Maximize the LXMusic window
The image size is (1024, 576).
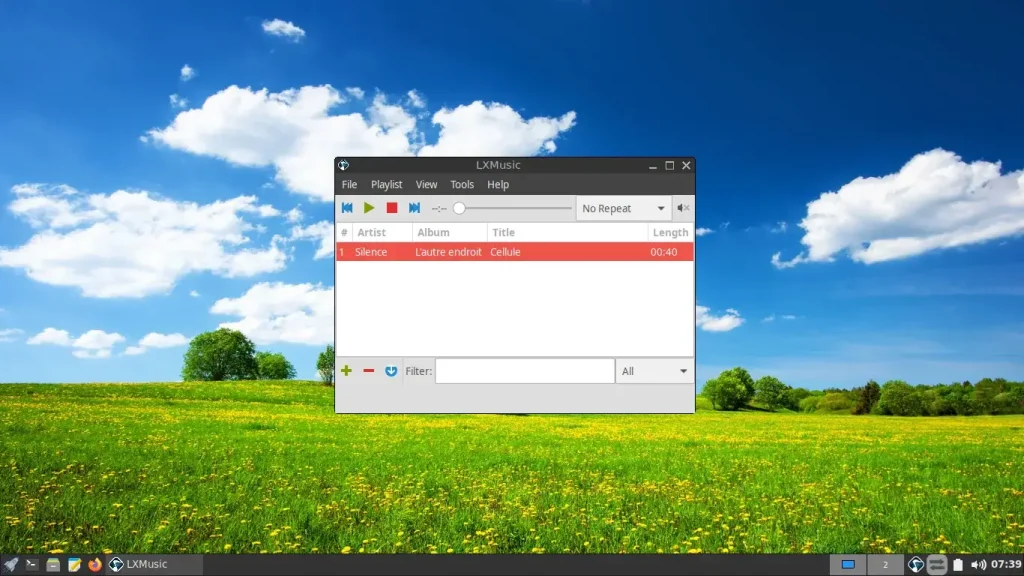pyautogui.click(x=669, y=166)
